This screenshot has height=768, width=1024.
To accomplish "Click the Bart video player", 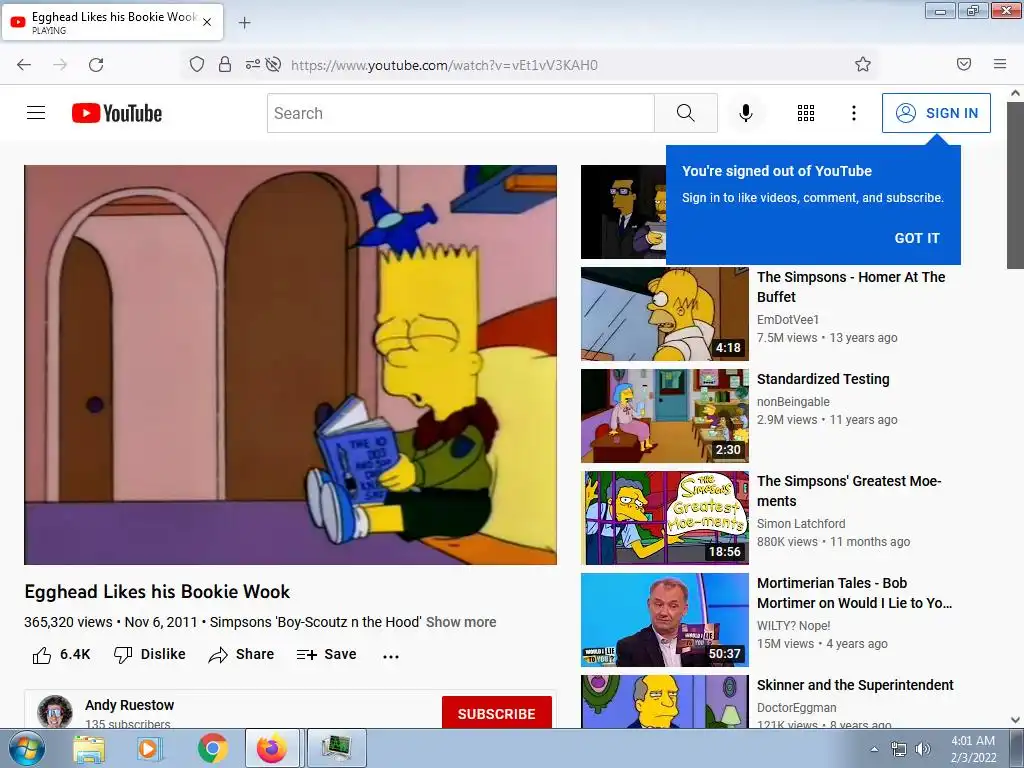I will (x=291, y=364).
